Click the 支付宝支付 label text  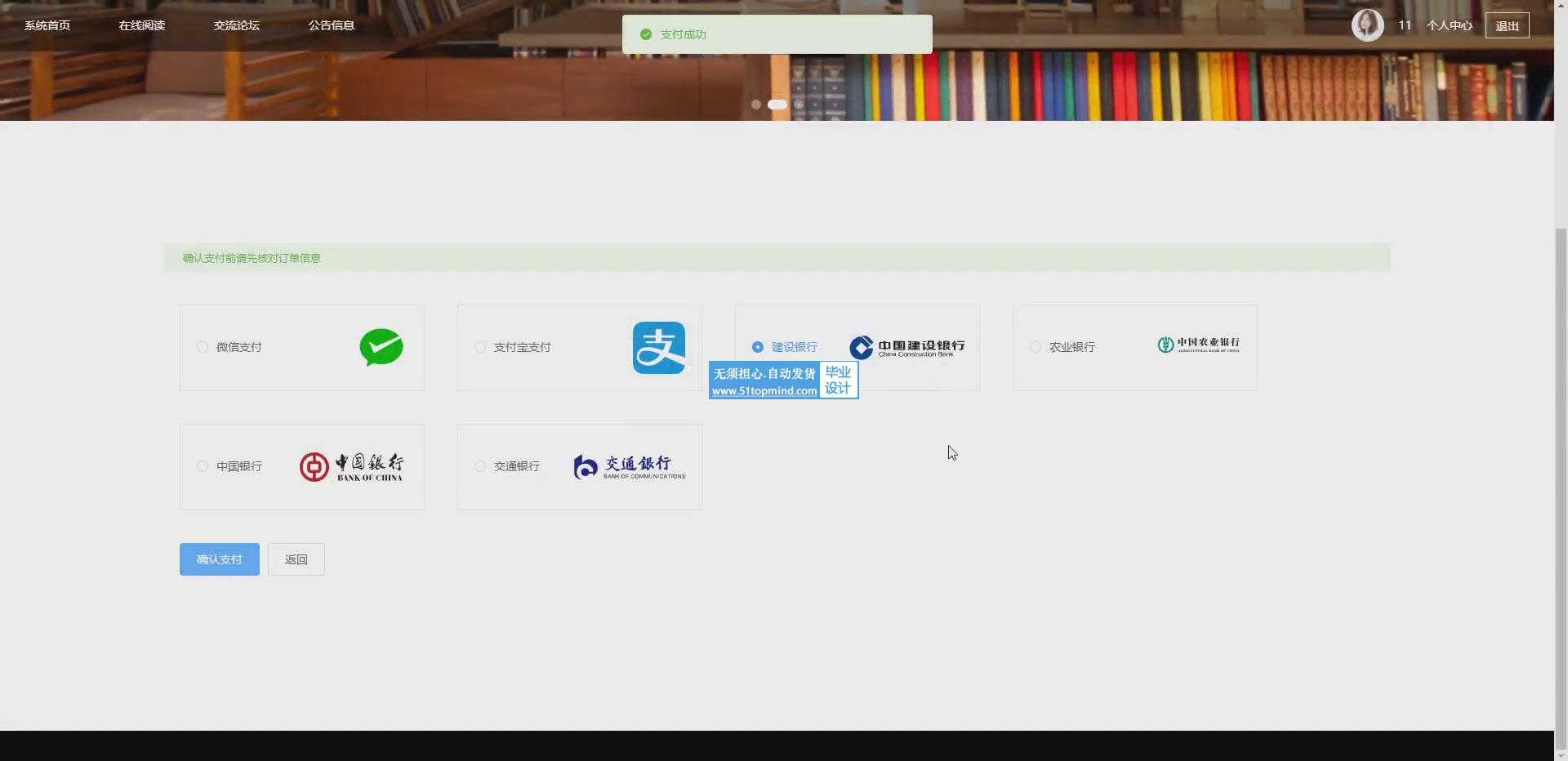[523, 347]
